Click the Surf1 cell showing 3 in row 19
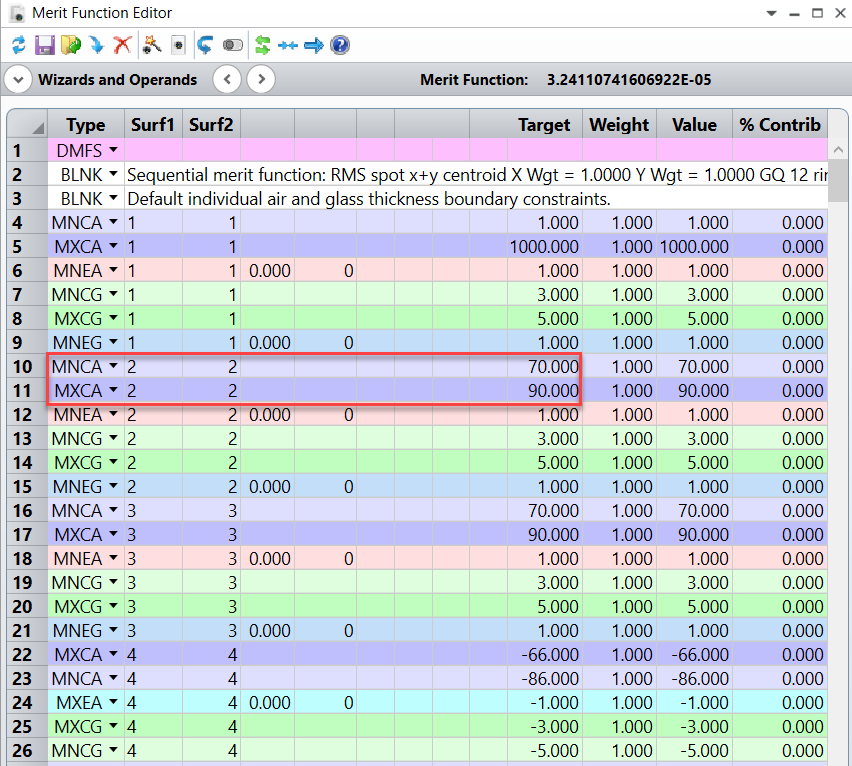852x766 pixels. [153, 582]
